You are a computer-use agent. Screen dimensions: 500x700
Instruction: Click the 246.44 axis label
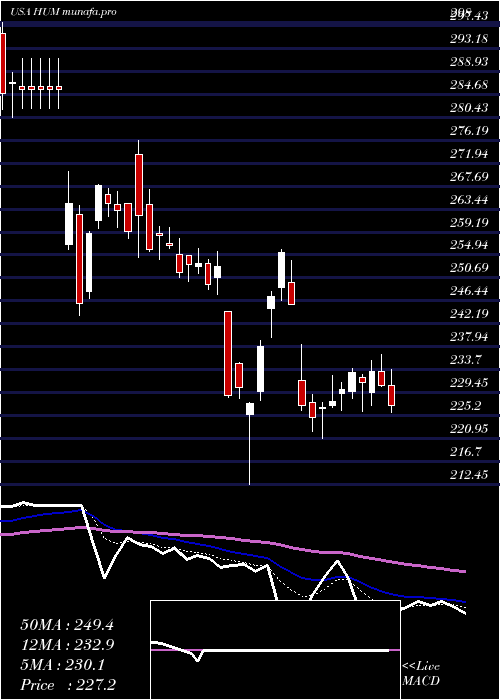469,292
